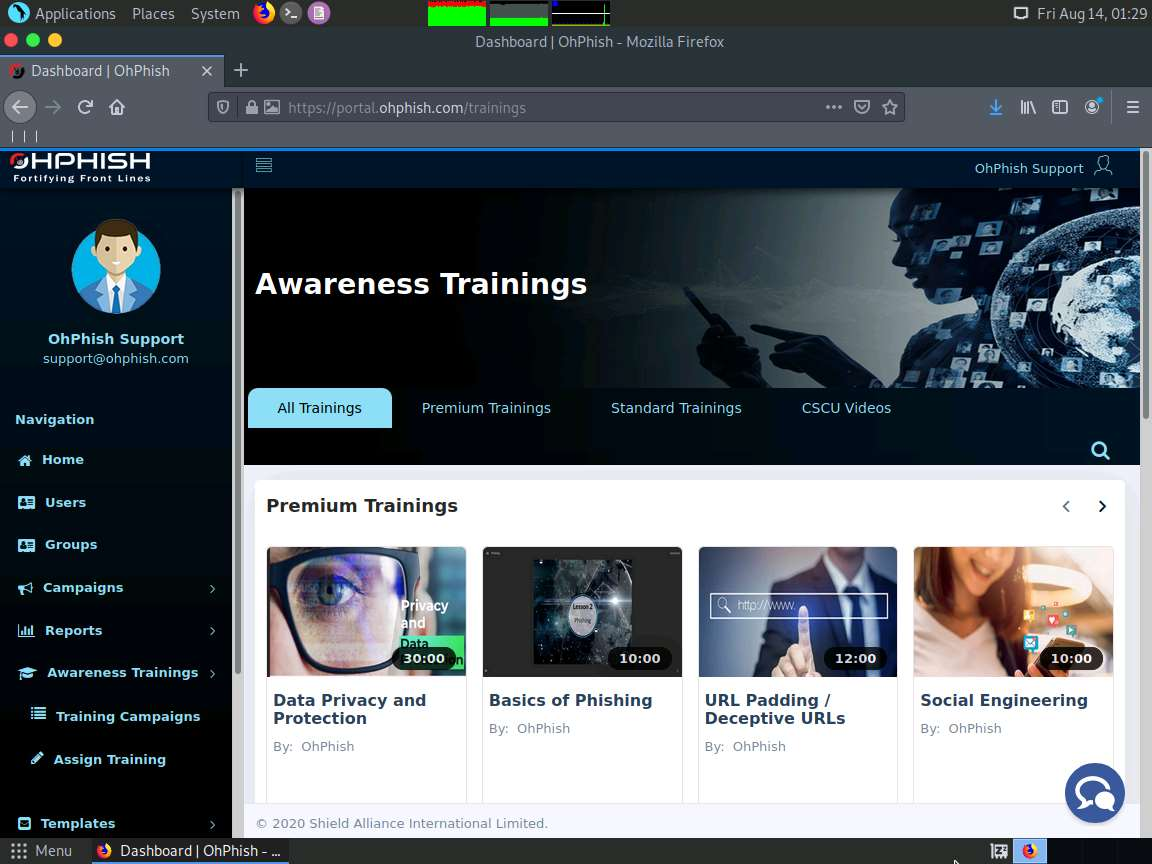Open the Firefox account icon
This screenshot has height=864, width=1152.
point(1092,107)
